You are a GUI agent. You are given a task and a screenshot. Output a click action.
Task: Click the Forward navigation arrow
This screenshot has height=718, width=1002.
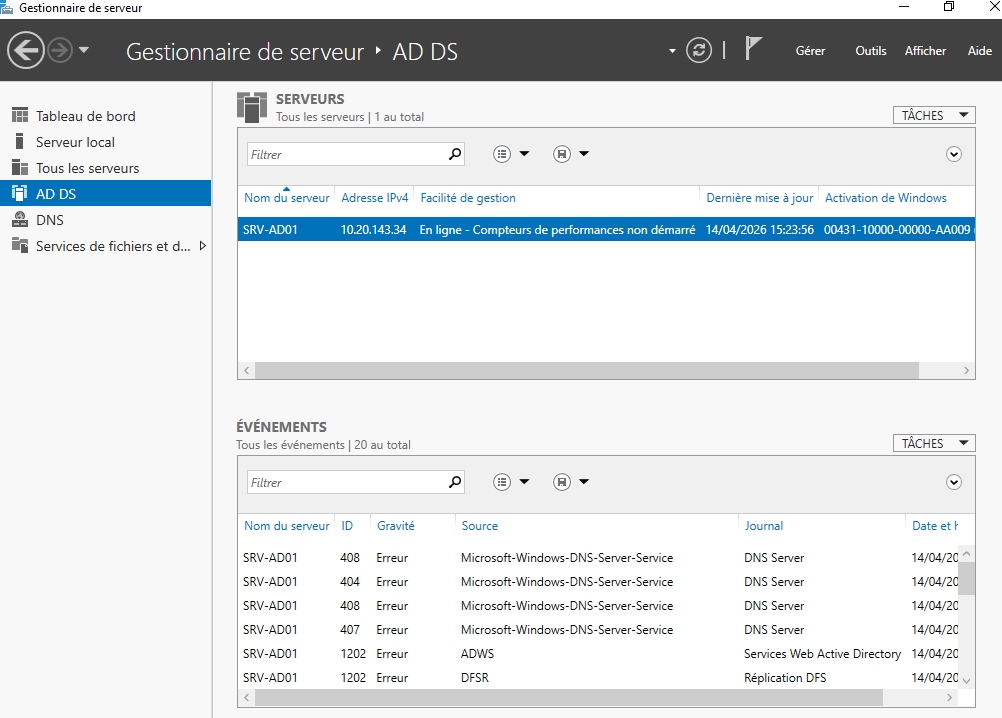tap(60, 50)
